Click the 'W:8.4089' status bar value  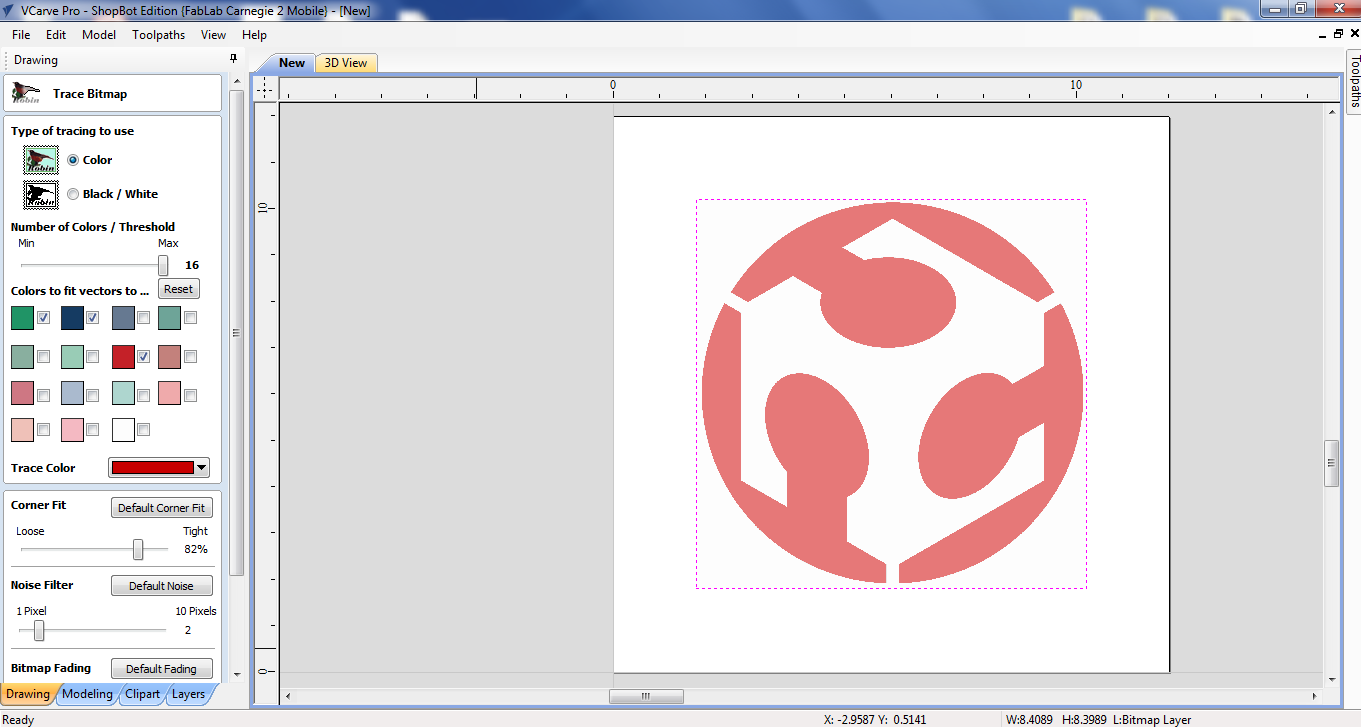pyautogui.click(x=1030, y=719)
